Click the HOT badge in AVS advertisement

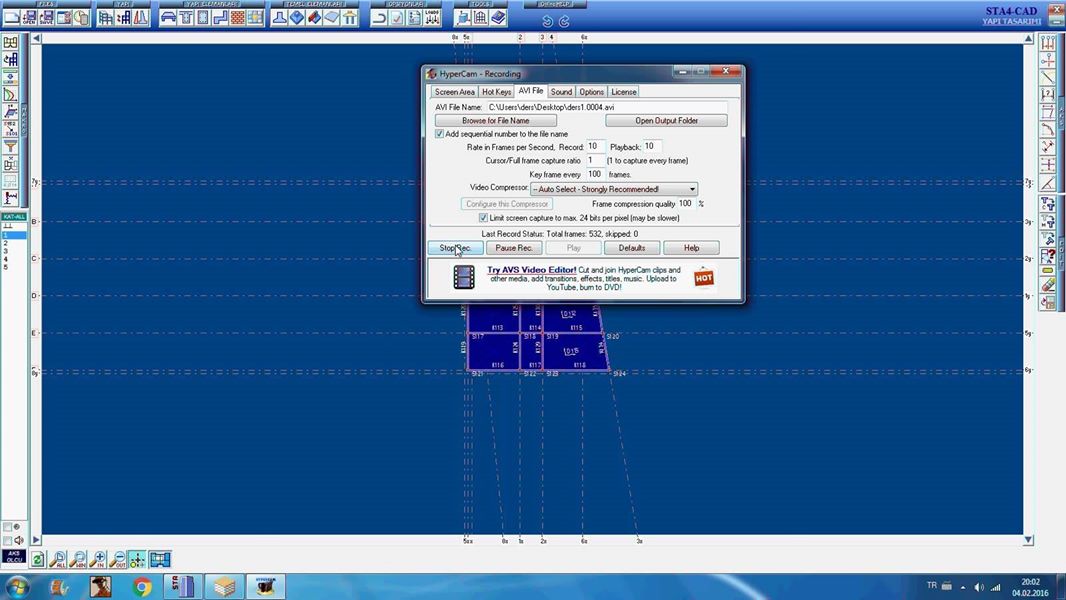(704, 277)
